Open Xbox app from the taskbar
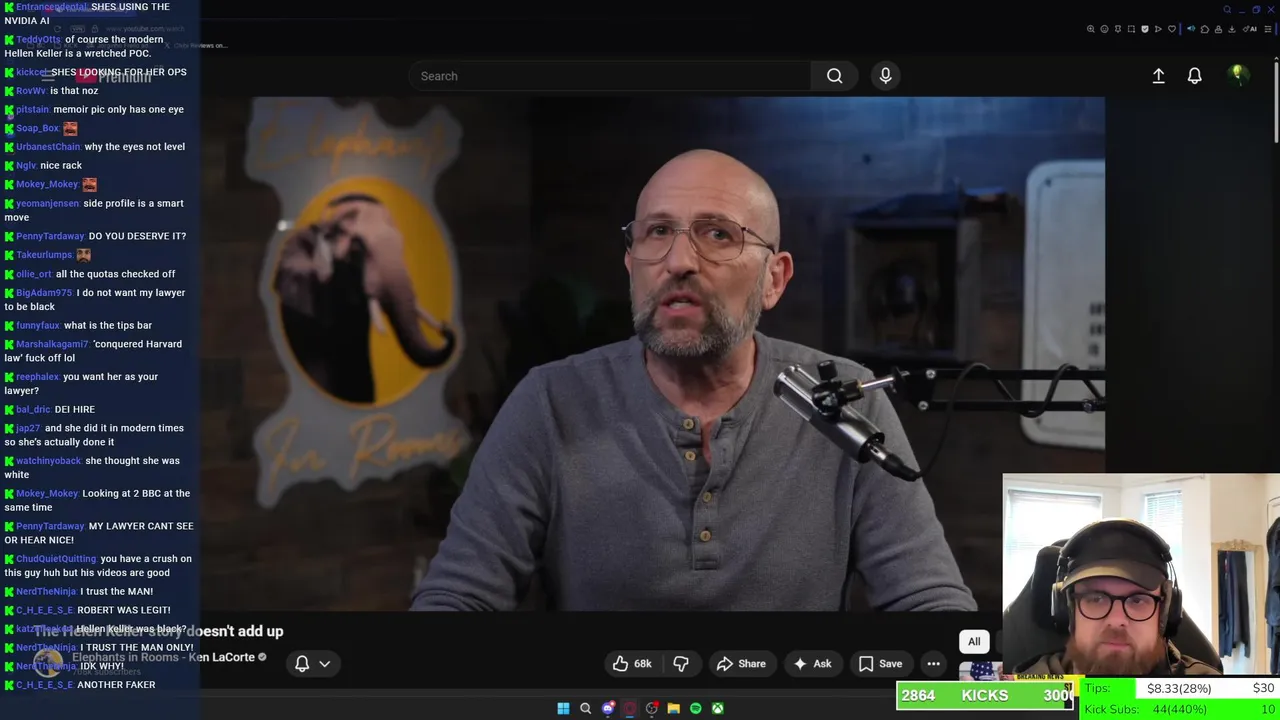 coord(717,708)
